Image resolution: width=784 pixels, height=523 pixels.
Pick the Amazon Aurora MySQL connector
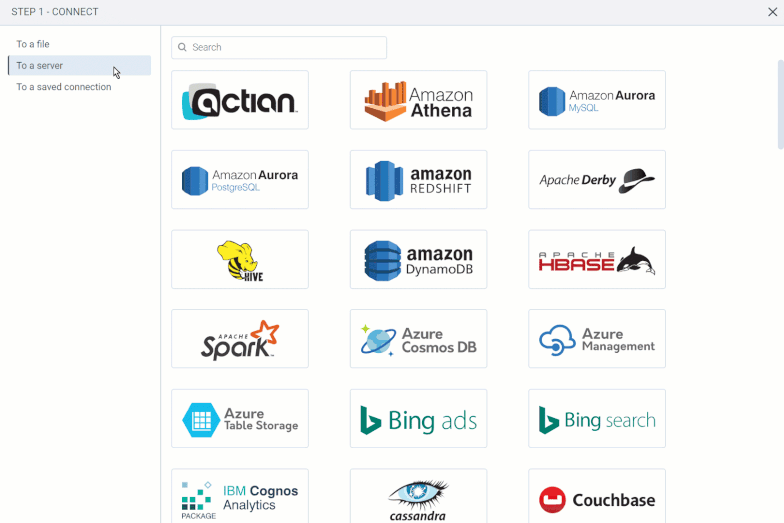coord(597,100)
